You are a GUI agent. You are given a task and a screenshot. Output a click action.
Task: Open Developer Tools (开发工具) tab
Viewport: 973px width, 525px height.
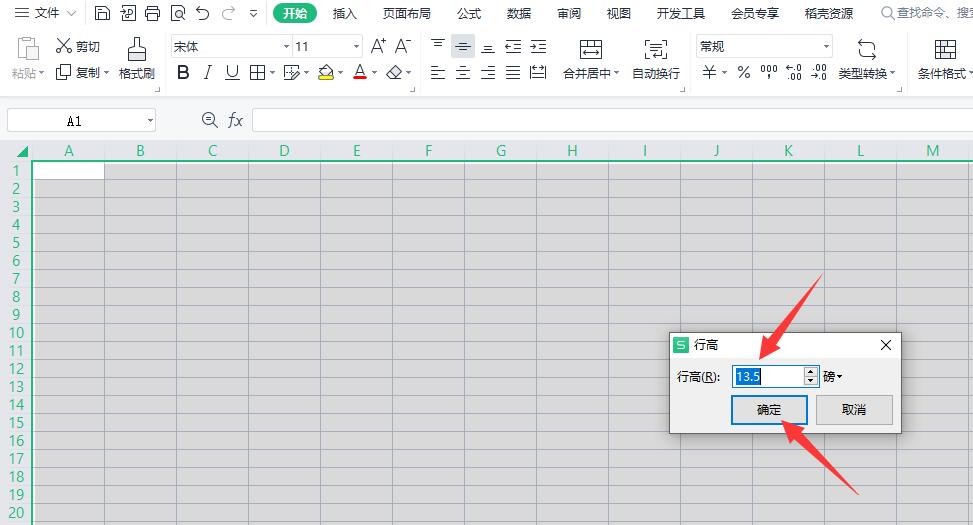point(681,13)
